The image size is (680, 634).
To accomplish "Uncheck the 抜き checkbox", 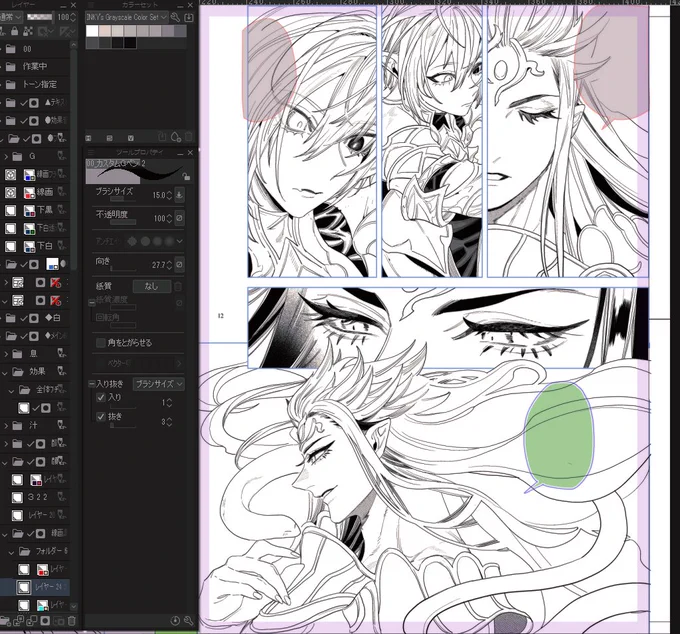I will coord(101,417).
